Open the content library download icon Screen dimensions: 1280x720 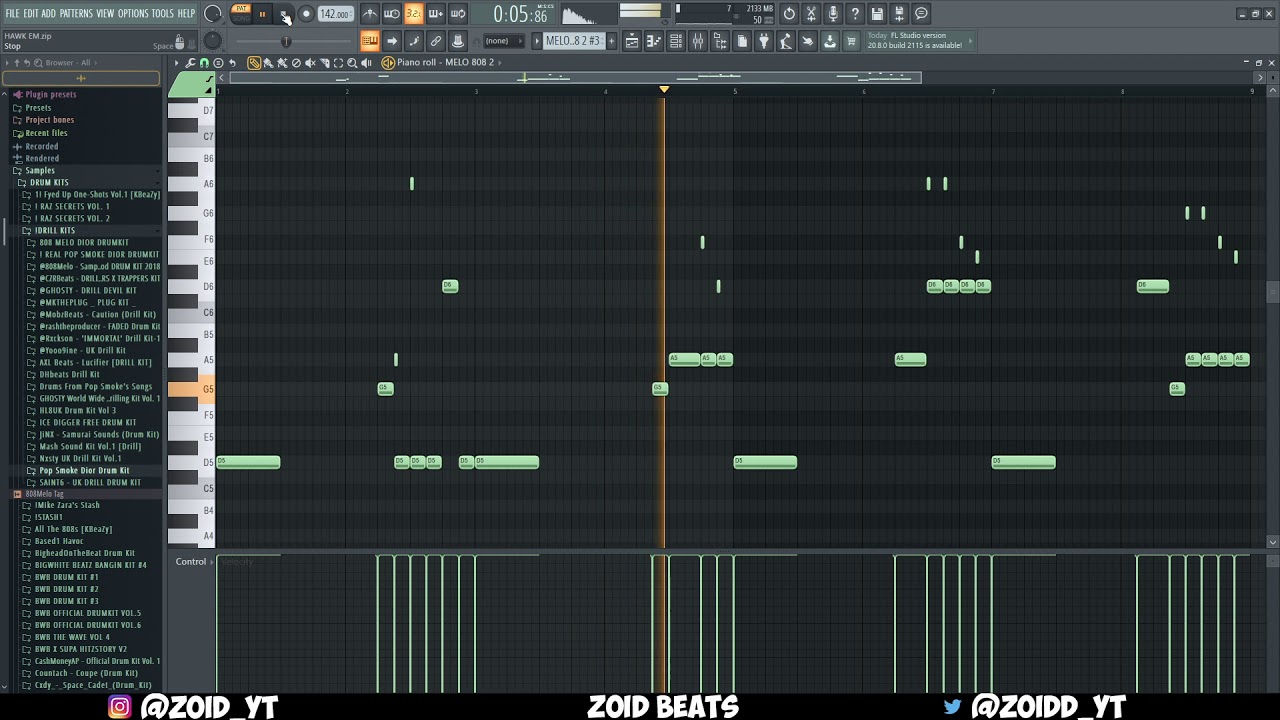coord(830,41)
